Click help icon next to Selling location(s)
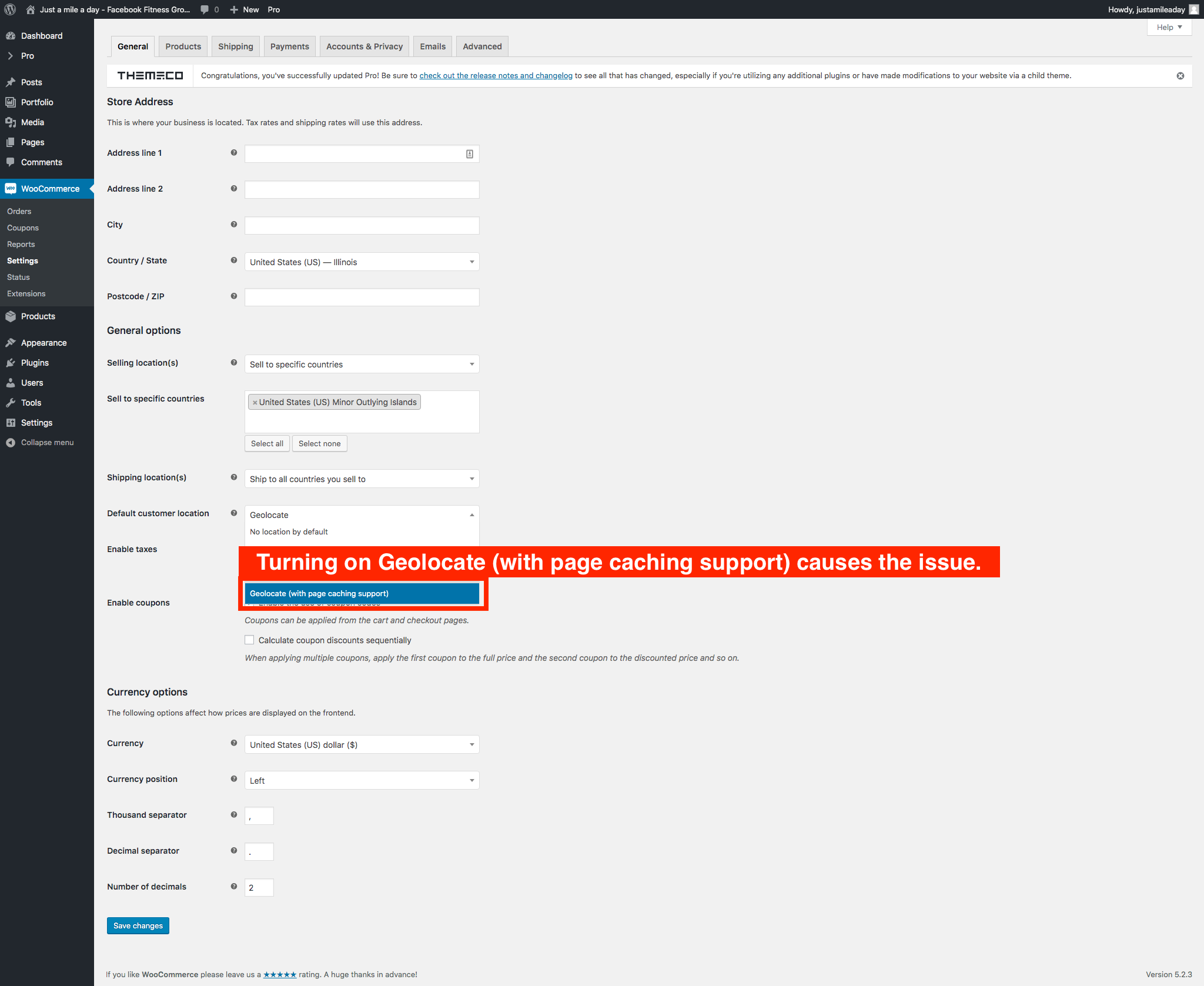Viewport: 1204px width, 986px height. coord(234,363)
